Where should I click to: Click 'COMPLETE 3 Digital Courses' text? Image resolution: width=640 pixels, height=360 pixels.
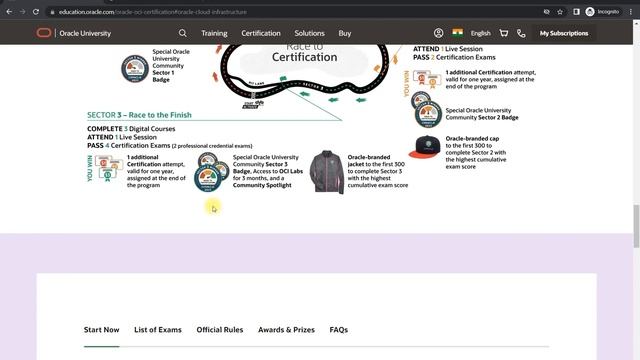click(131, 129)
